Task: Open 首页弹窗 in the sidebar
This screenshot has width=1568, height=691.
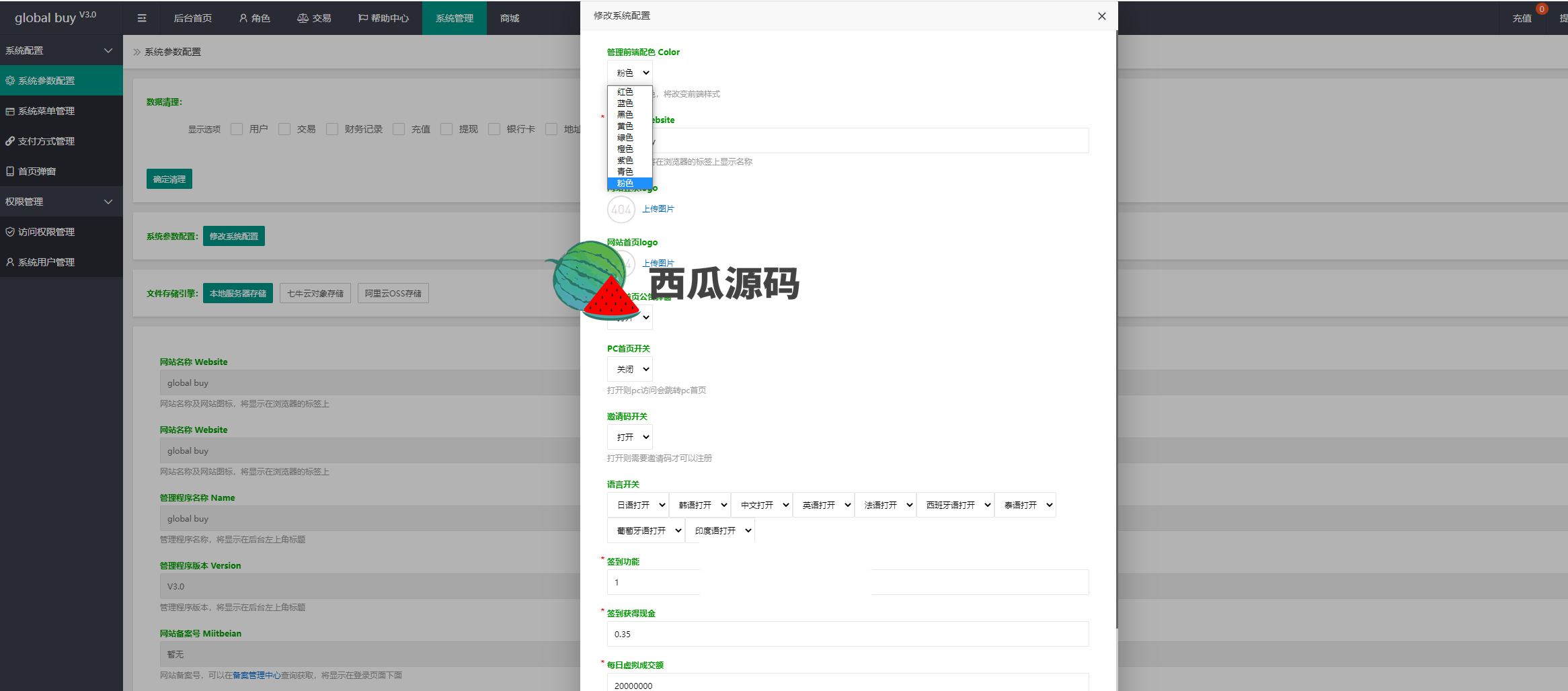Action: (x=61, y=171)
